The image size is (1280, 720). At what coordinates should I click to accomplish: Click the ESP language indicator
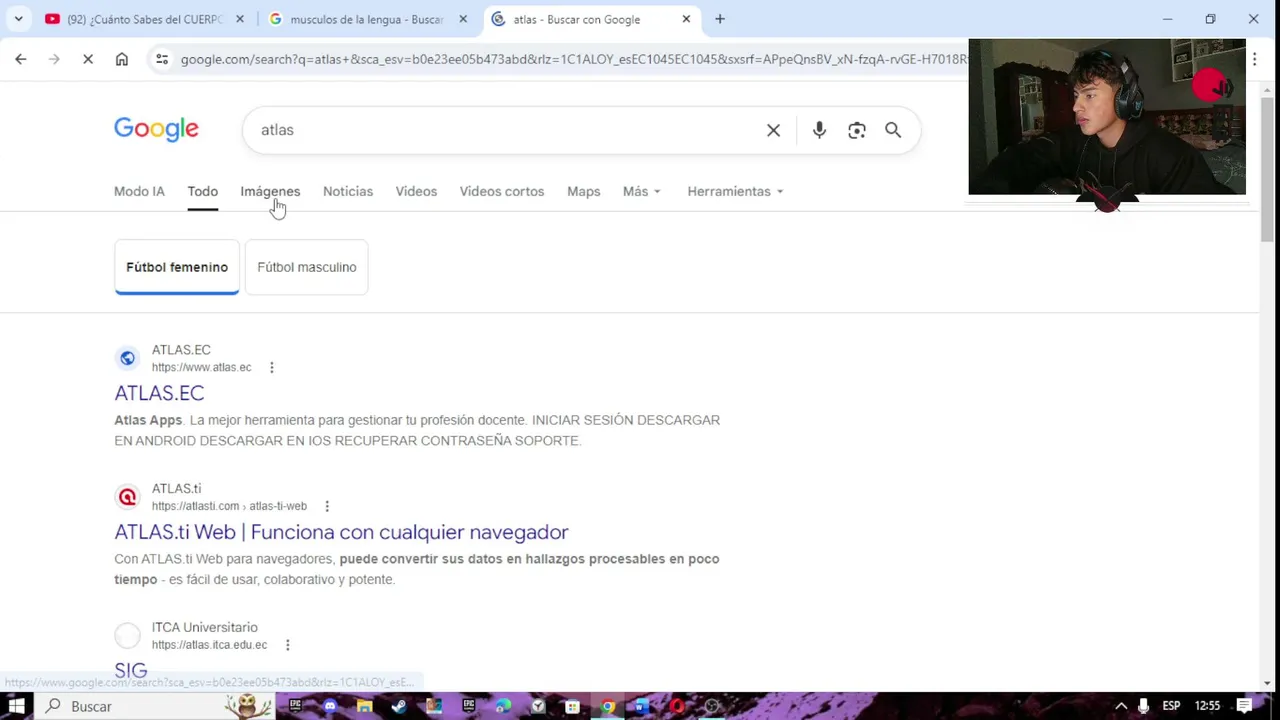pyautogui.click(x=1171, y=706)
